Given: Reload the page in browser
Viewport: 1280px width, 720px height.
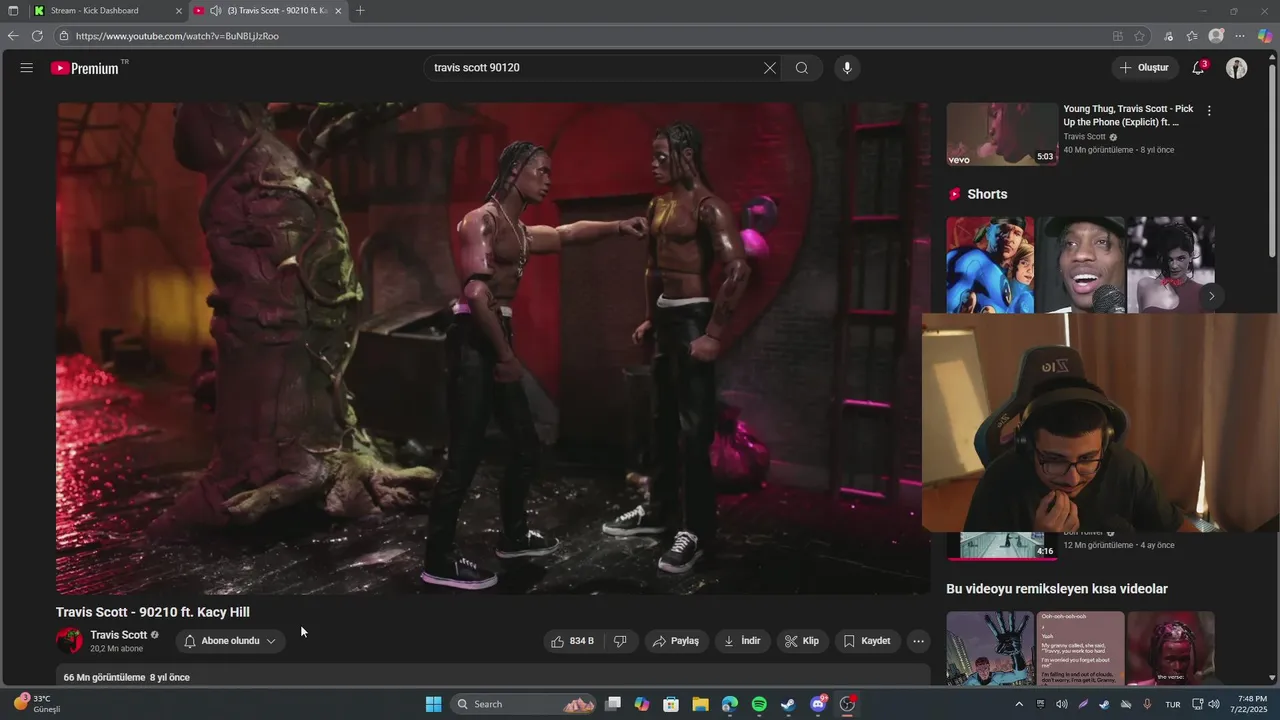Looking at the screenshot, I should (37, 36).
